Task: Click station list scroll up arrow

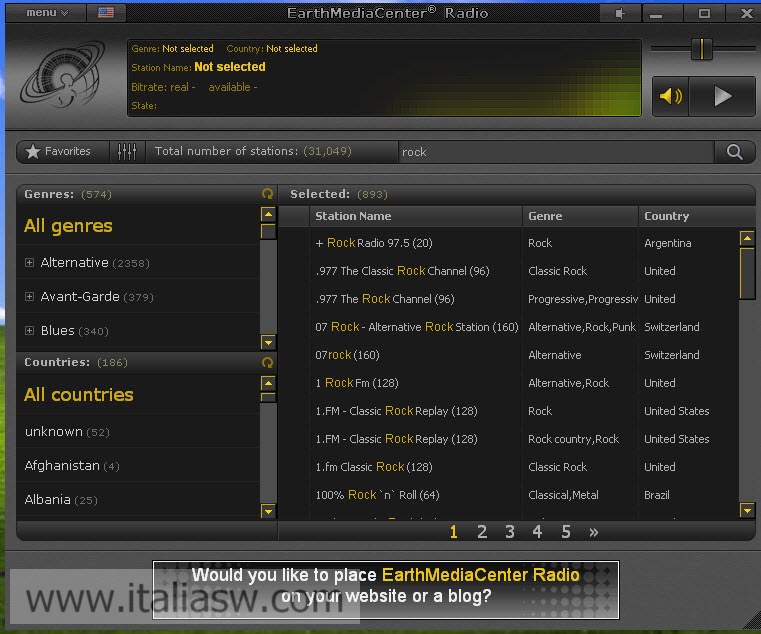Action: tap(747, 238)
